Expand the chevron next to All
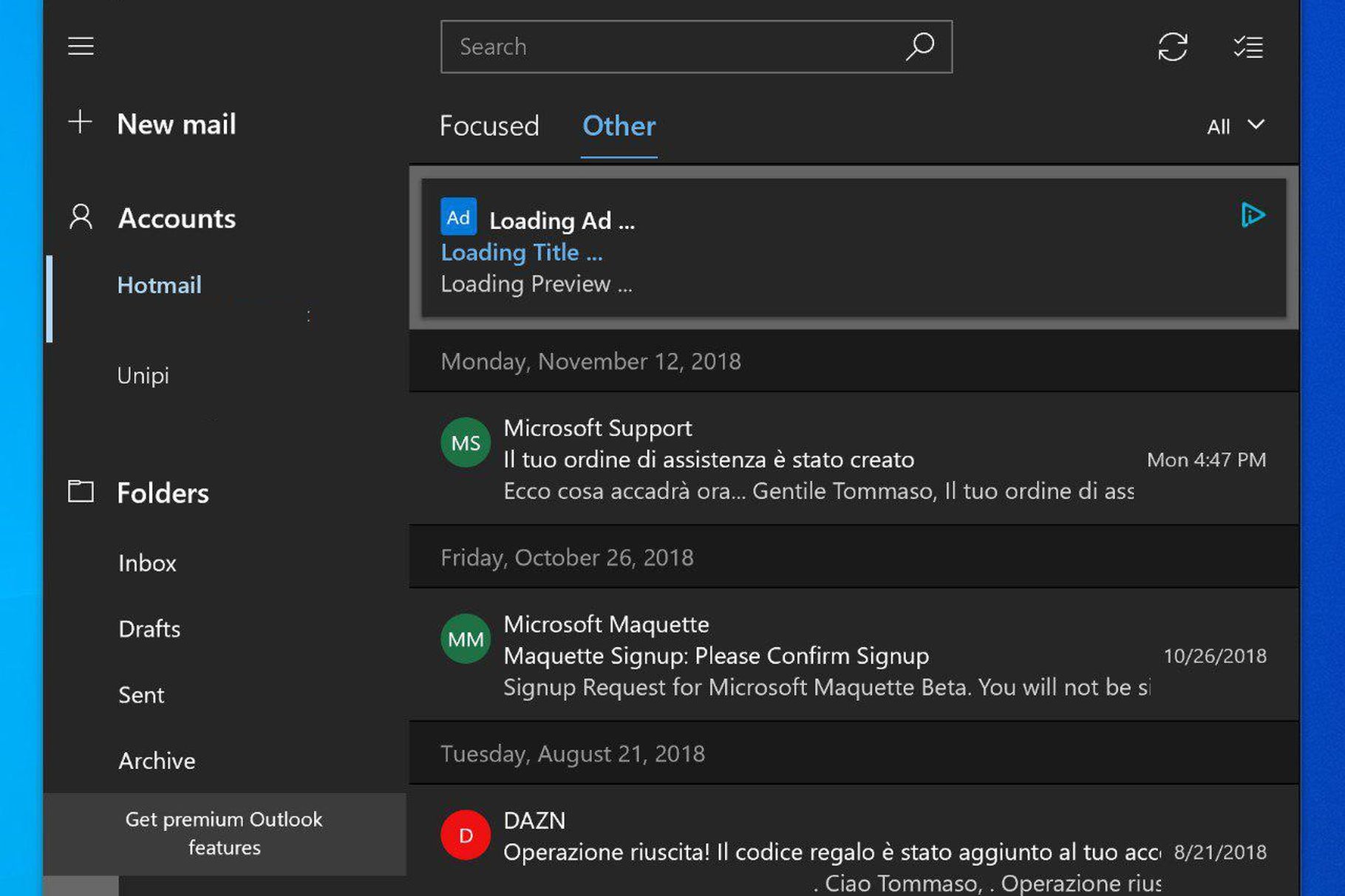1345x896 pixels. coord(1256,126)
